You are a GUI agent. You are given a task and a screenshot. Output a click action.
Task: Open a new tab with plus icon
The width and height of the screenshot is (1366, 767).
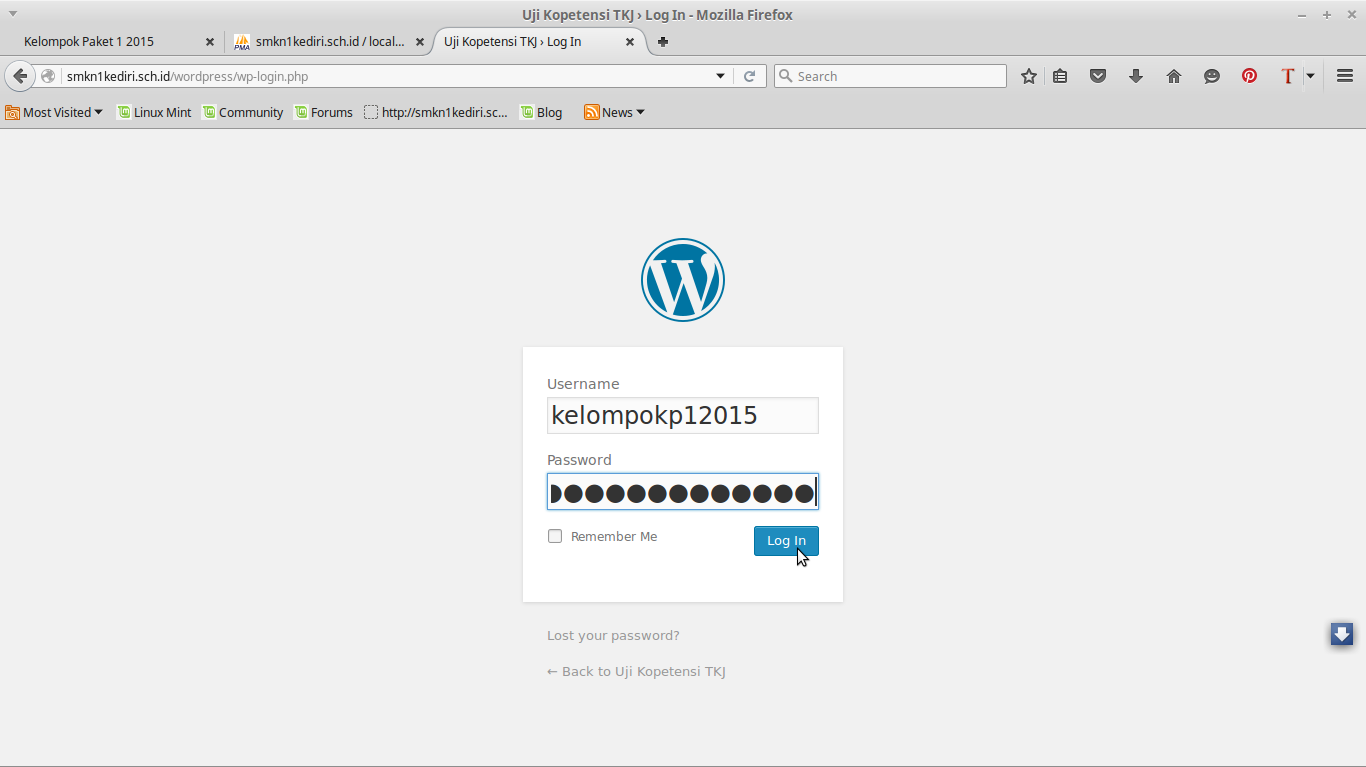662,42
